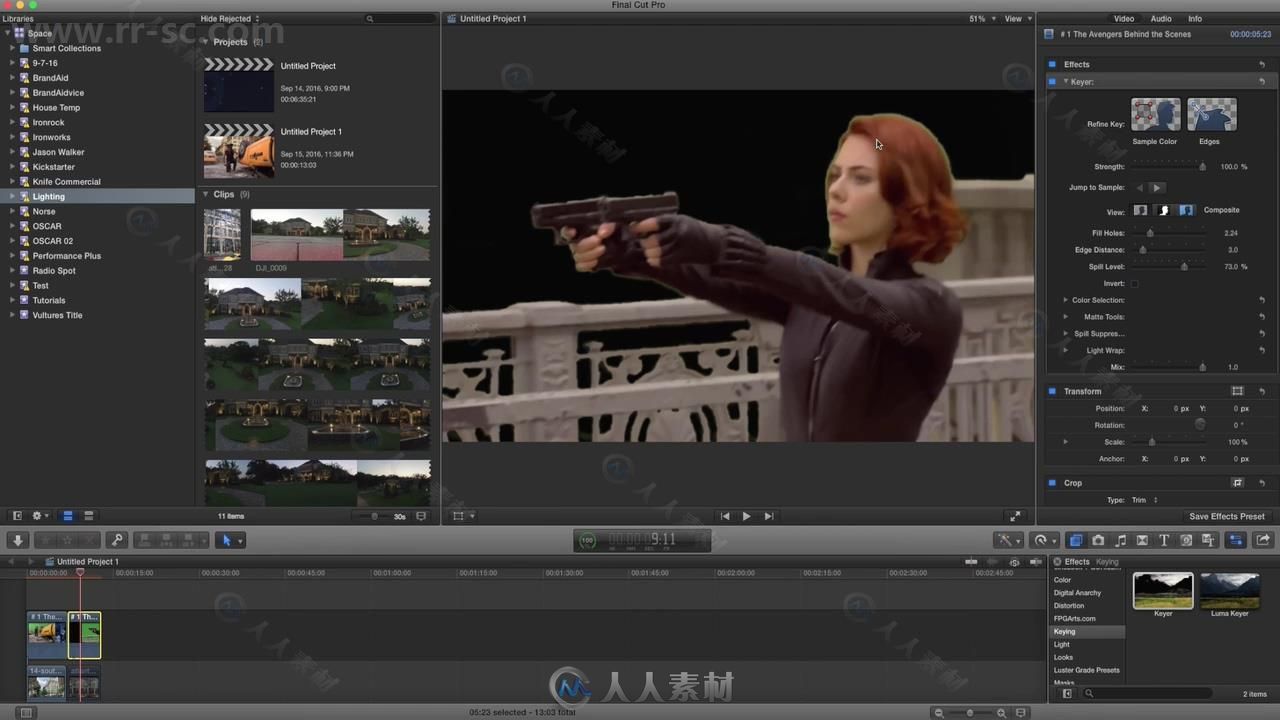Open the viewer View options menu
The height and width of the screenshot is (720, 1280).
[x=1017, y=19]
